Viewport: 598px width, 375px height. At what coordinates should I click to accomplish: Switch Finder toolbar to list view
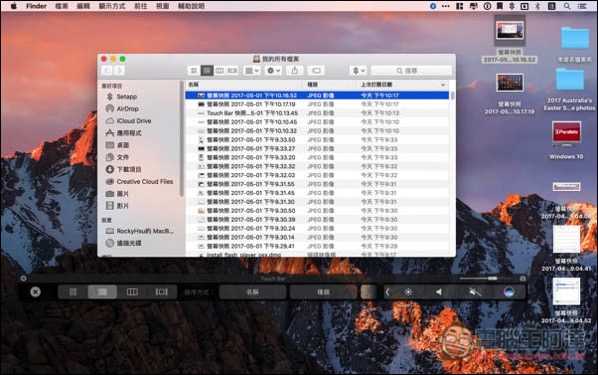(207, 71)
